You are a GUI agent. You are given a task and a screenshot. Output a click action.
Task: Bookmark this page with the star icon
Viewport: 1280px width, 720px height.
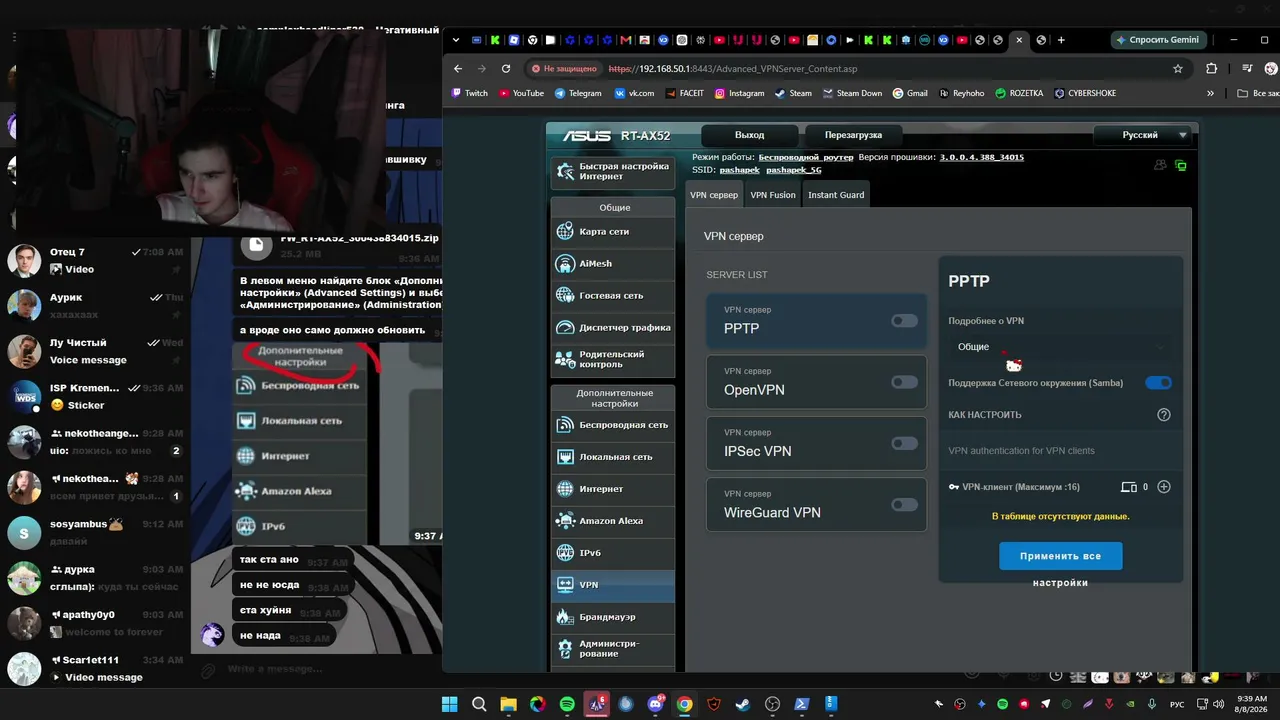pos(1178,69)
